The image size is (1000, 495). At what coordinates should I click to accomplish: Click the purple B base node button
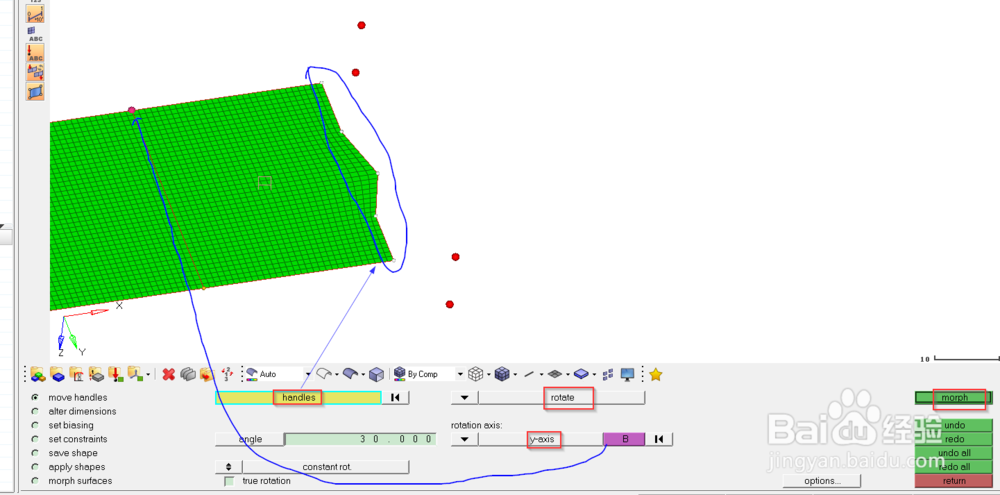tap(624, 439)
